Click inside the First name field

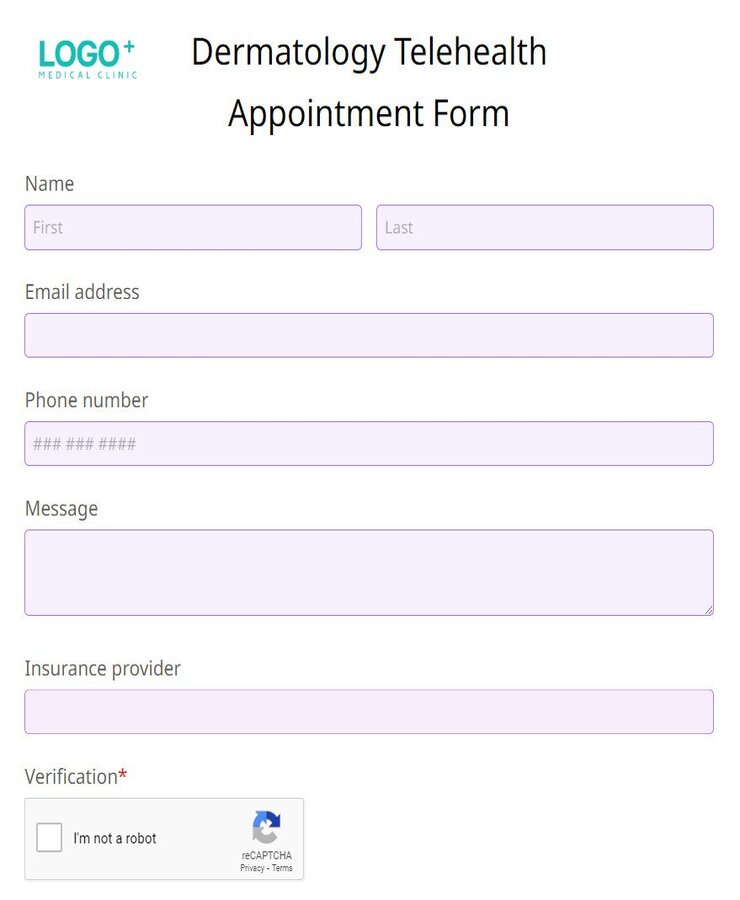(192, 228)
